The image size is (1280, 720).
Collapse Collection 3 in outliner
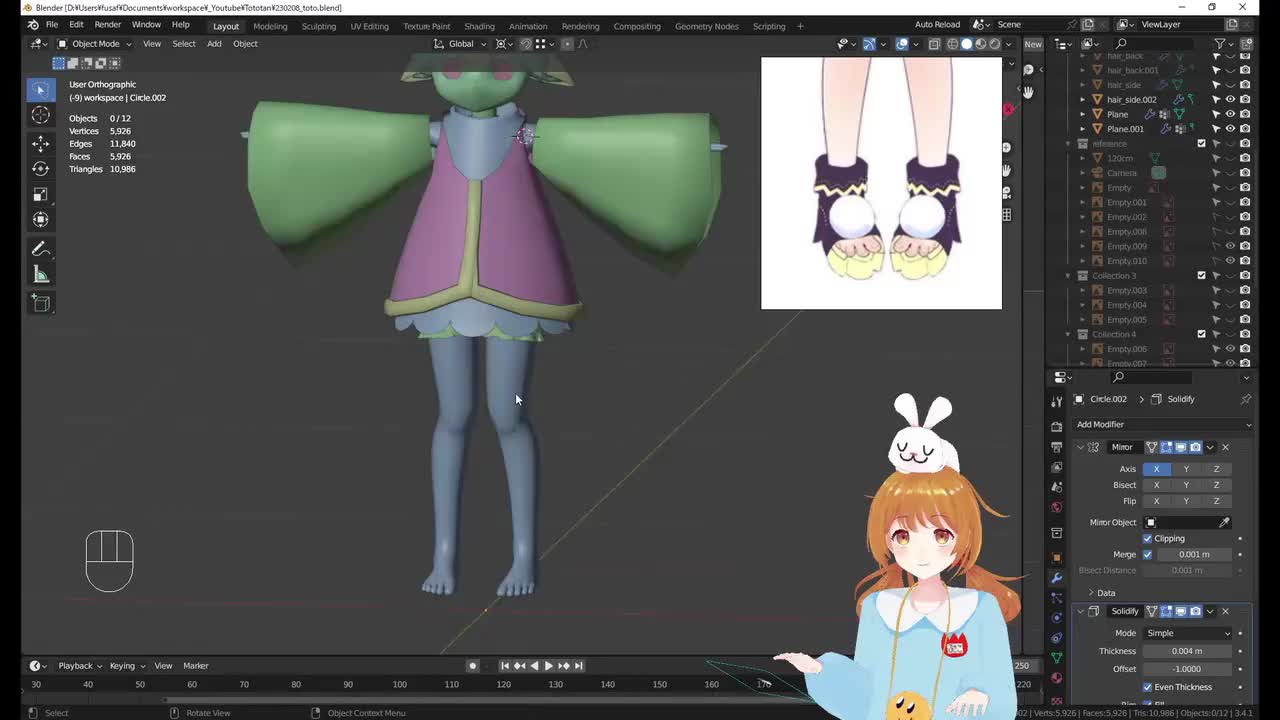(x=1068, y=275)
